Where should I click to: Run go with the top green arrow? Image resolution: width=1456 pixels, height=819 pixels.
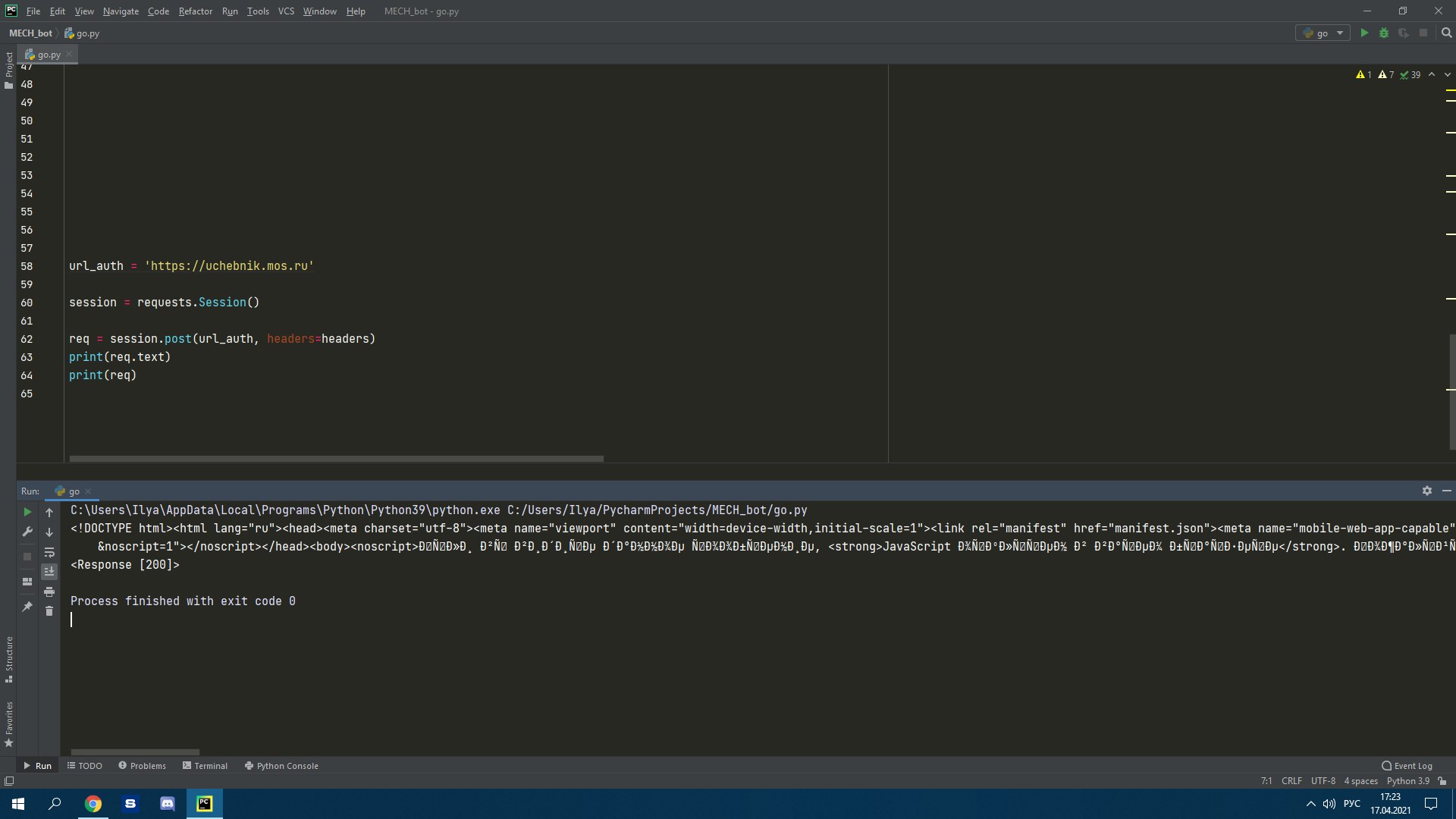1364,33
